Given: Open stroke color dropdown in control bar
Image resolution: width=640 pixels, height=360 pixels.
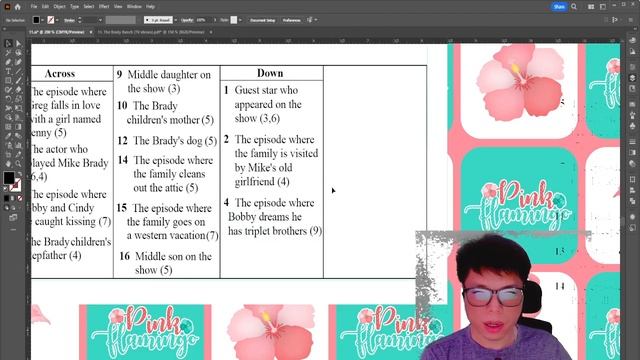Looking at the screenshot, I should point(57,20).
